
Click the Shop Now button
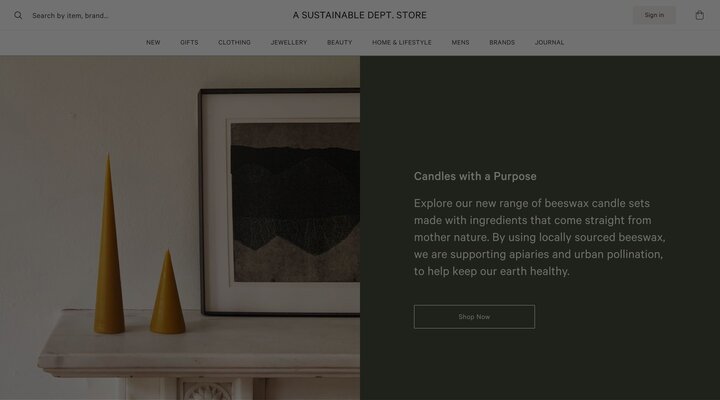tap(474, 317)
